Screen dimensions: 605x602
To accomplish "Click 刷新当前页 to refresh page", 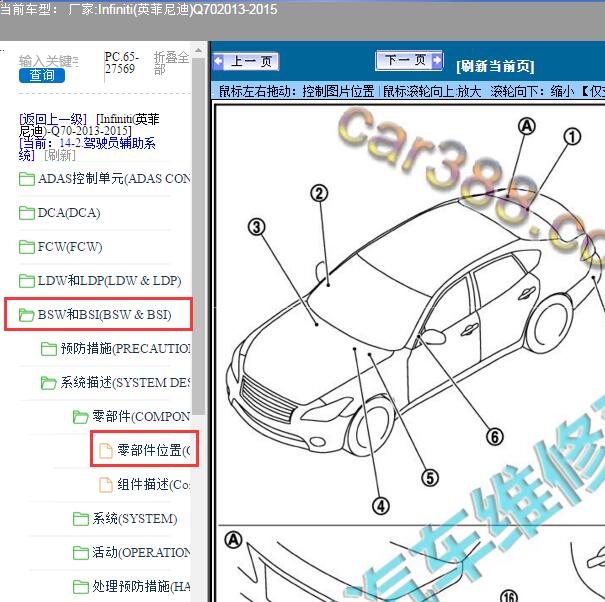I will 495,66.
